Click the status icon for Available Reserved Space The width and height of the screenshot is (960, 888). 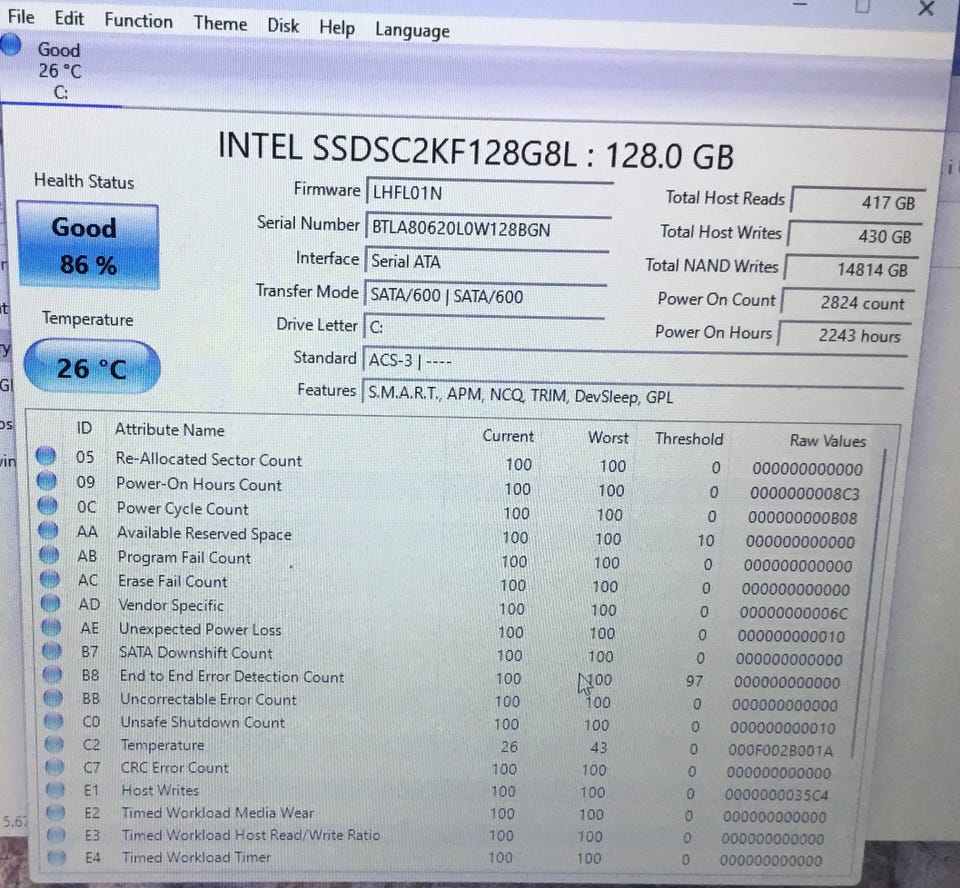click(x=48, y=530)
